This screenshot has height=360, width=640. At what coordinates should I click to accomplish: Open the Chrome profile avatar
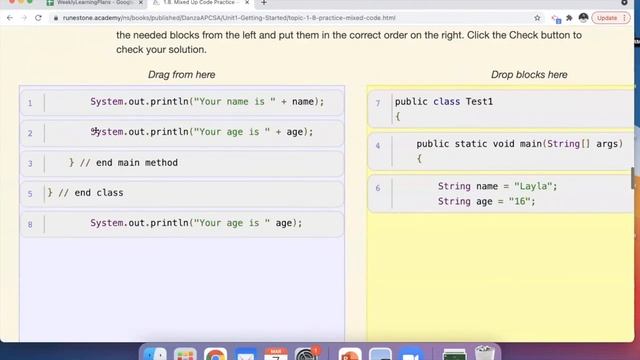583,18
